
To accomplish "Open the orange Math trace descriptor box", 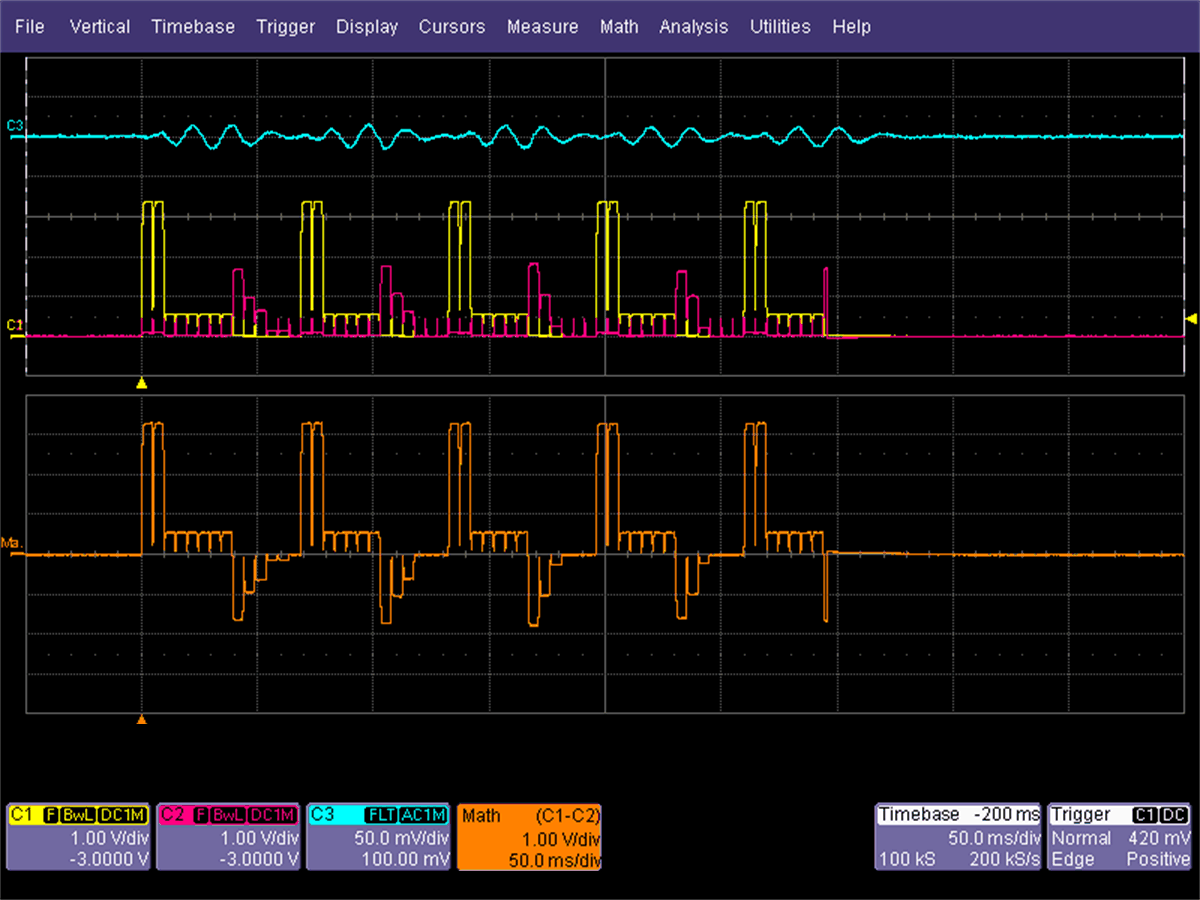I will [x=530, y=837].
